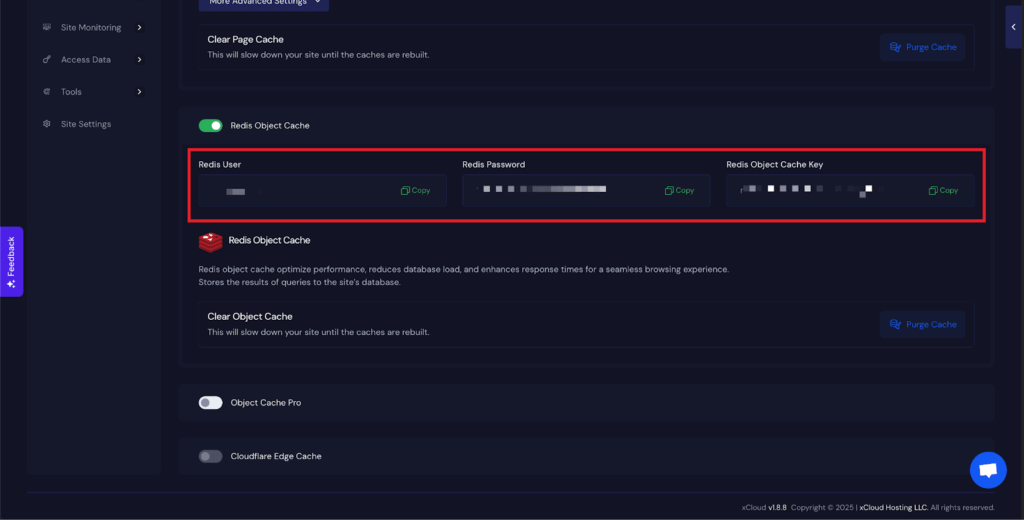Copy the Redis Password value

[679, 190]
